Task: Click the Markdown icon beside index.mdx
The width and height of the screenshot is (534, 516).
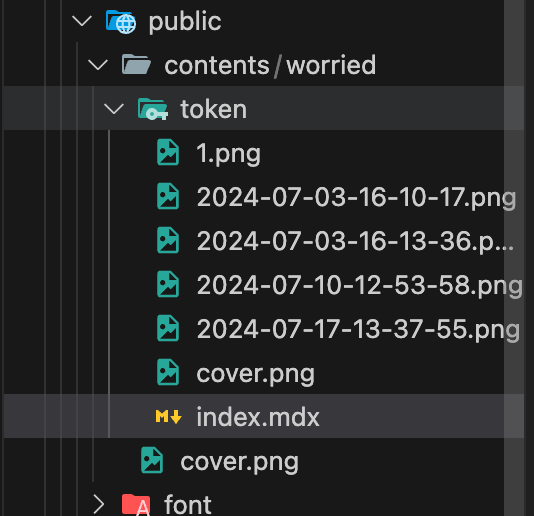Action: [168, 417]
